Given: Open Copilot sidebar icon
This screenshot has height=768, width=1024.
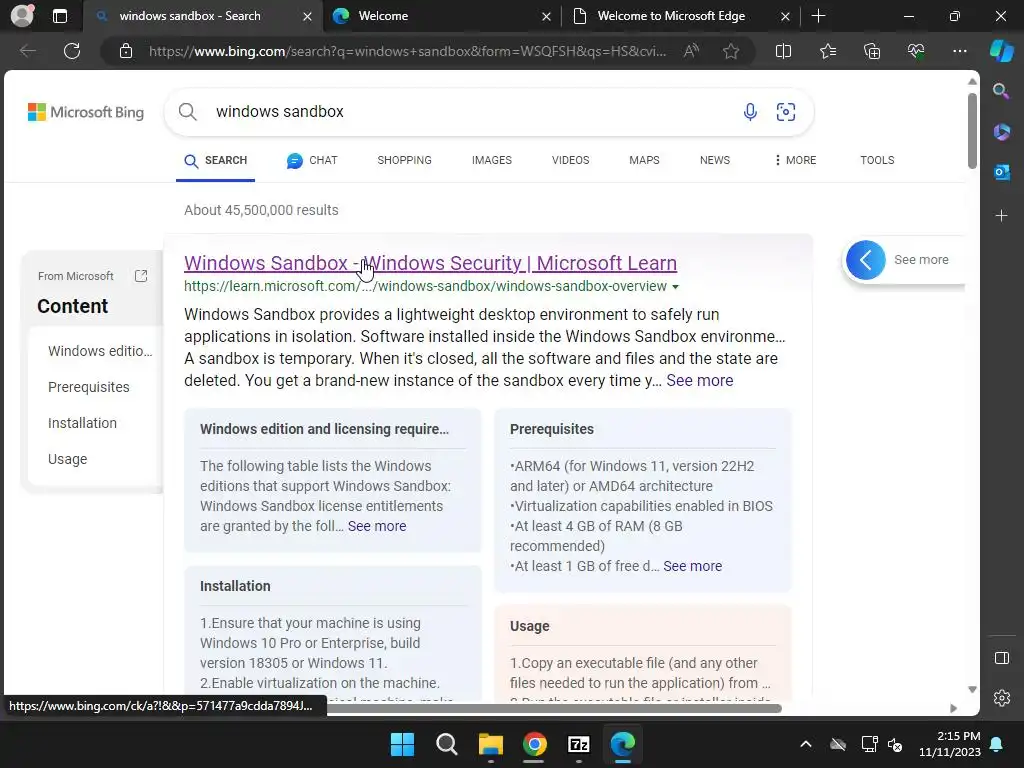Looking at the screenshot, I should pos(1001,51).
